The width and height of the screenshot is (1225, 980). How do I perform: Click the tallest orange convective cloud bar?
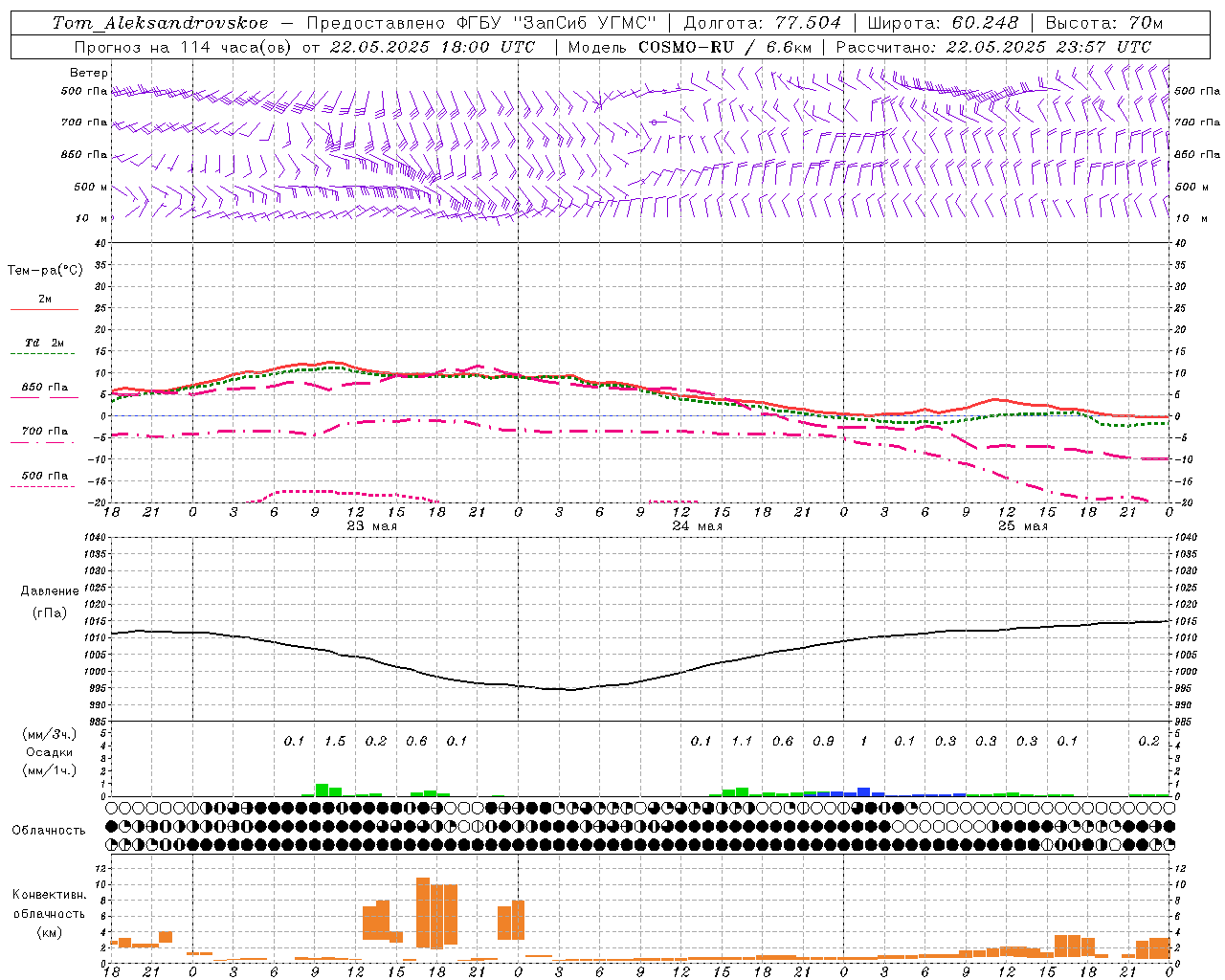tap(423, 912)
